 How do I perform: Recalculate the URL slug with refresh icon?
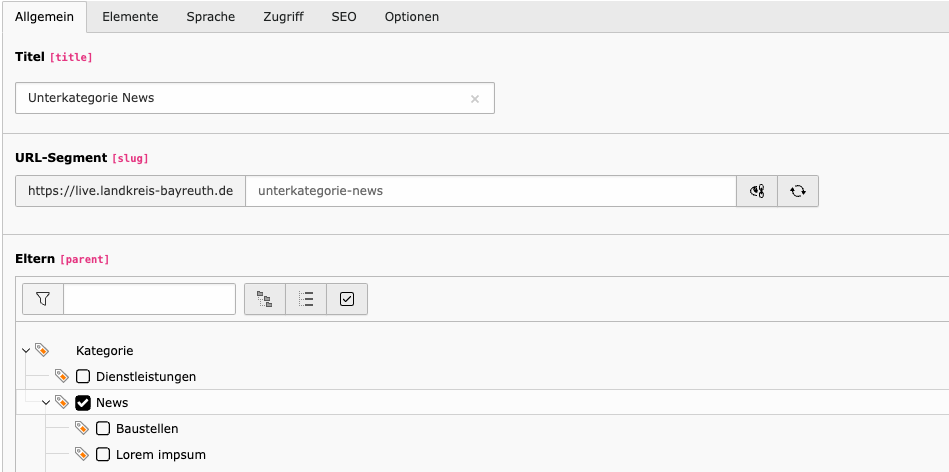point(798,191)
